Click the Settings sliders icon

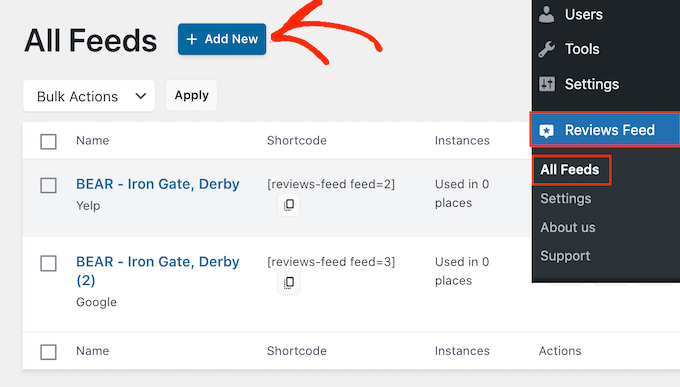click(x=546, y=84)
